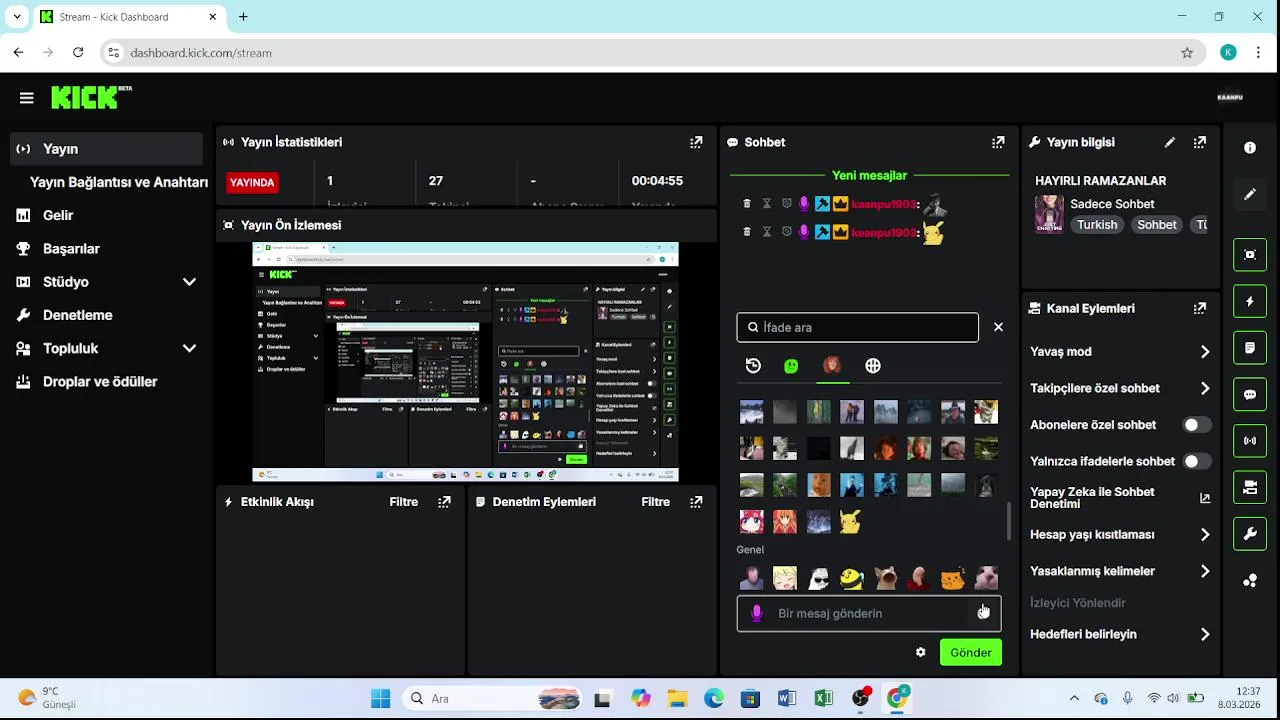Toggle activity feed lightning widget in rail
This screenshot has height=720, width=1280.
pos(1250,301)
